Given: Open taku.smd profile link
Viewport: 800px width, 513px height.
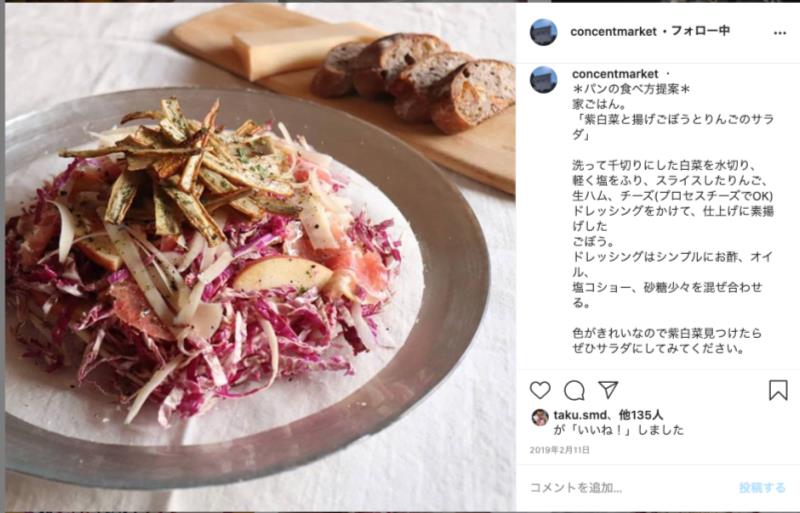Looking at the screenshot, I should 581,415.
